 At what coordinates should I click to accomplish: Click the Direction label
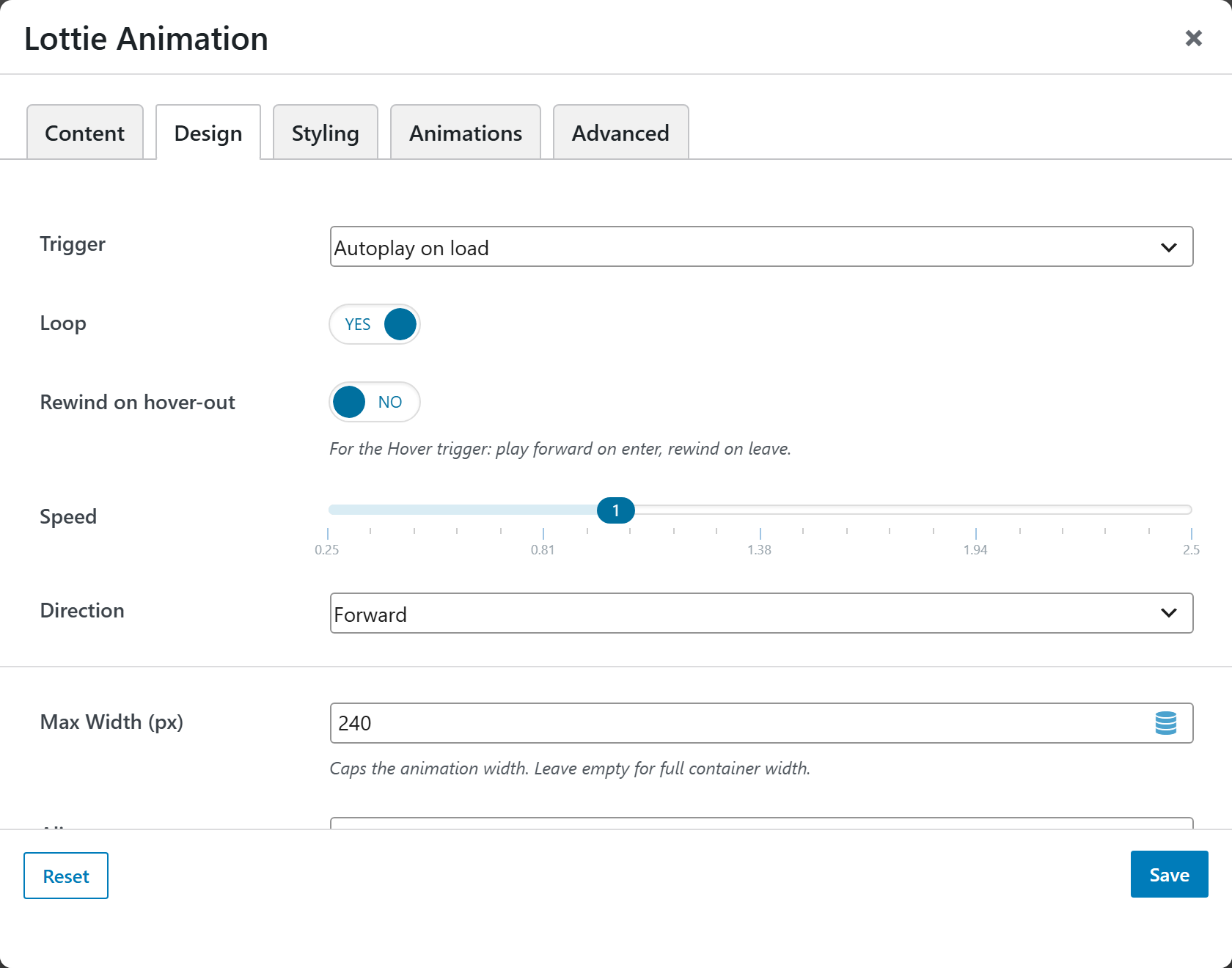[82, 611]
